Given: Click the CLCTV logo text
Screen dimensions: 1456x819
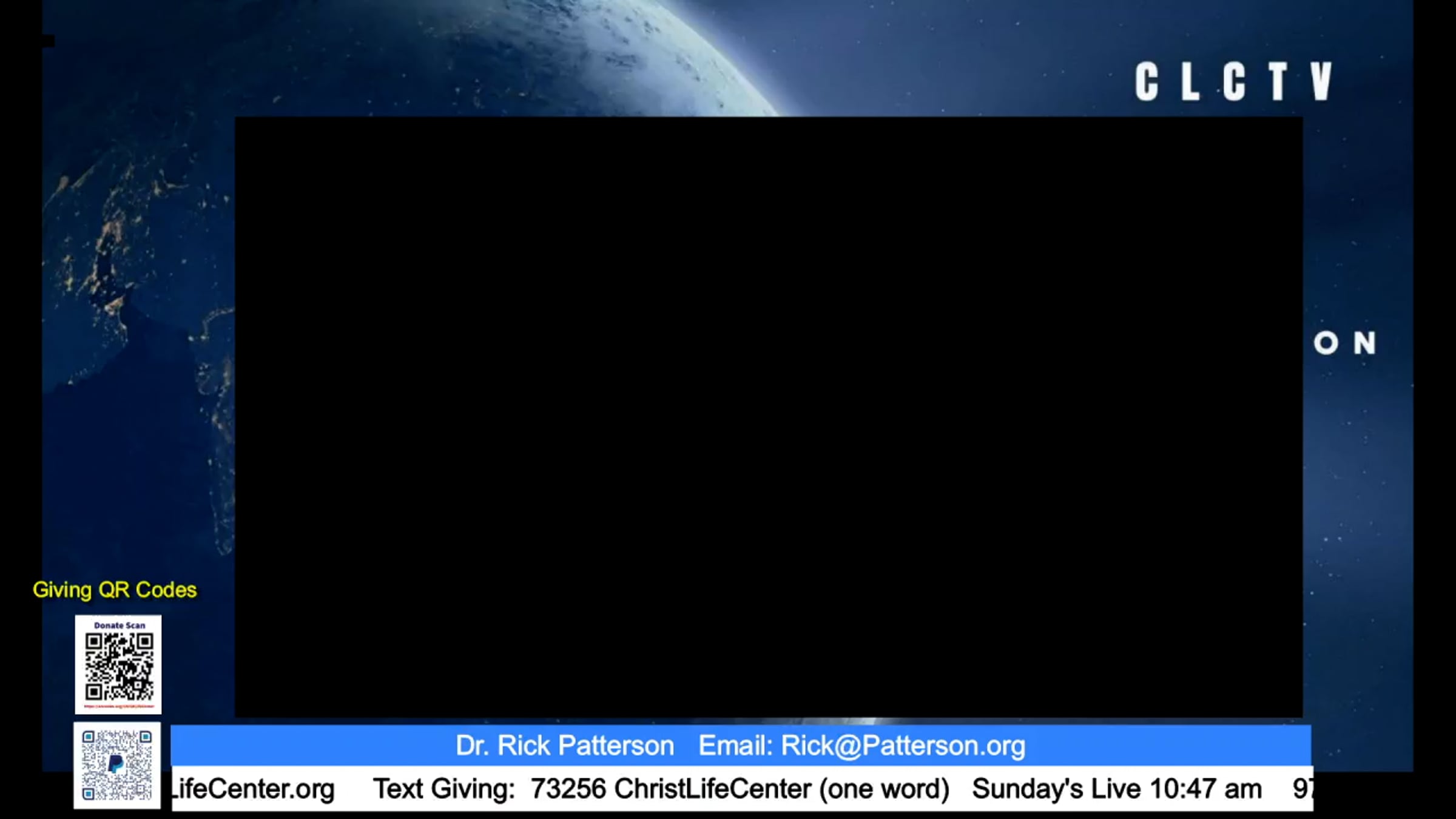Looking at the screenshot, I should (1234, 81).
